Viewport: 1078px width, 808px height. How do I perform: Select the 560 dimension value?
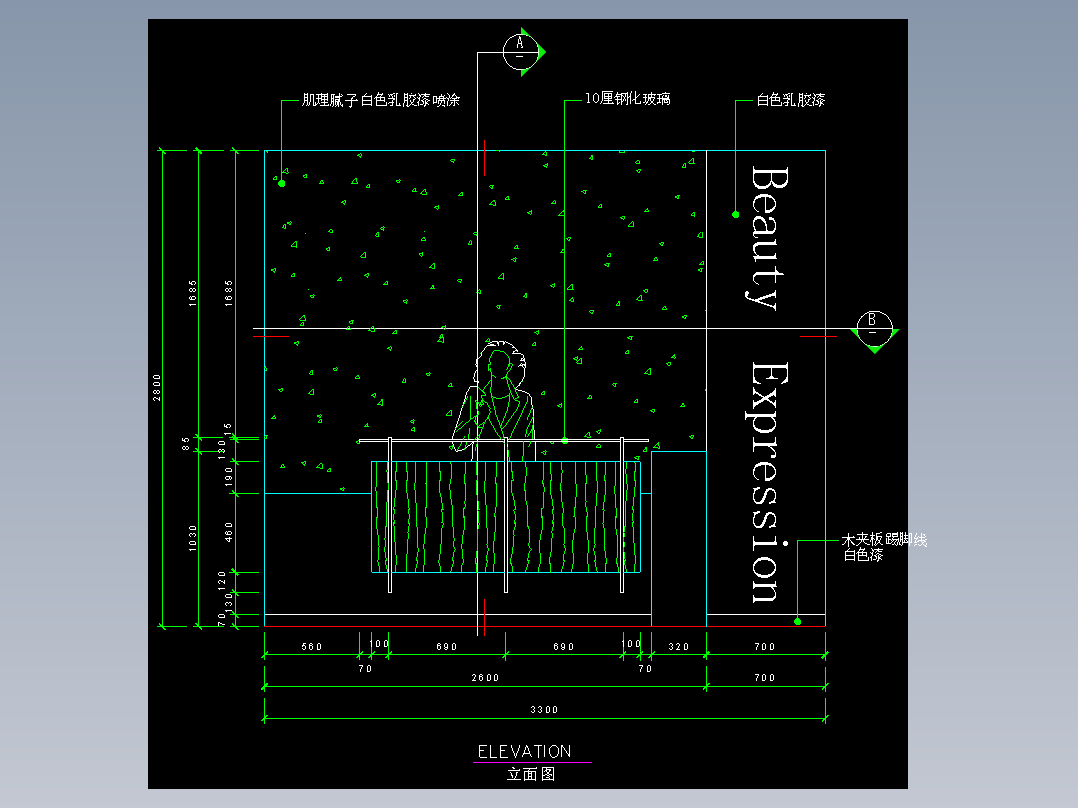[312, 646]
